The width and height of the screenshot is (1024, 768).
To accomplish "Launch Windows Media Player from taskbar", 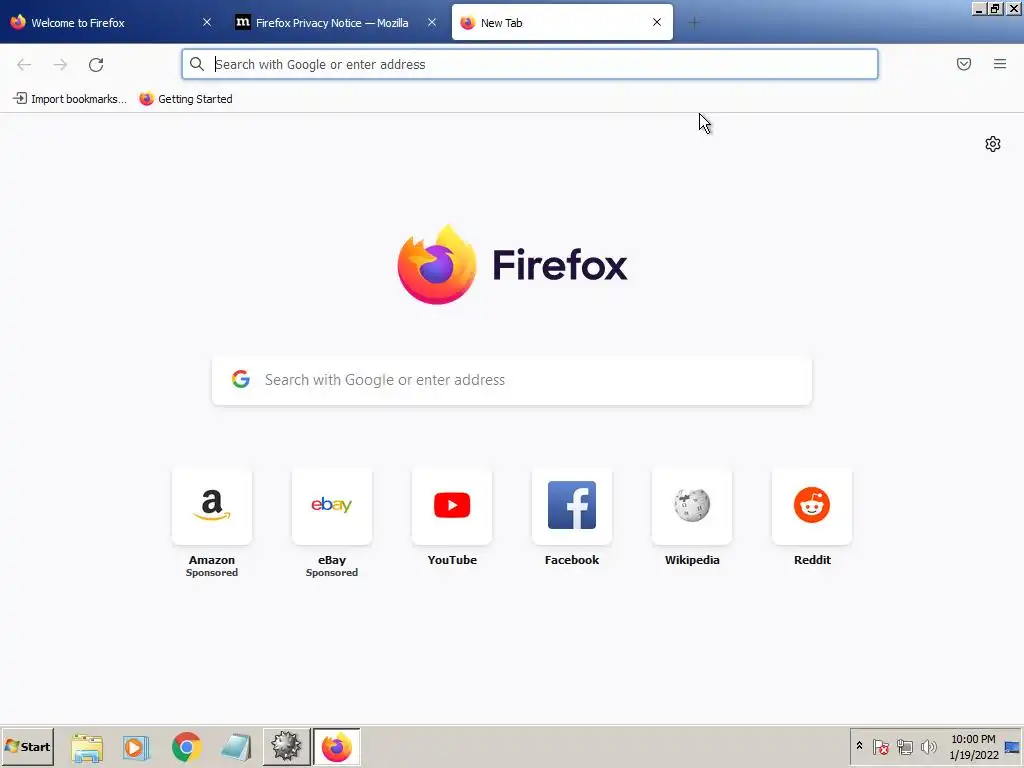I will click(136, 747).
